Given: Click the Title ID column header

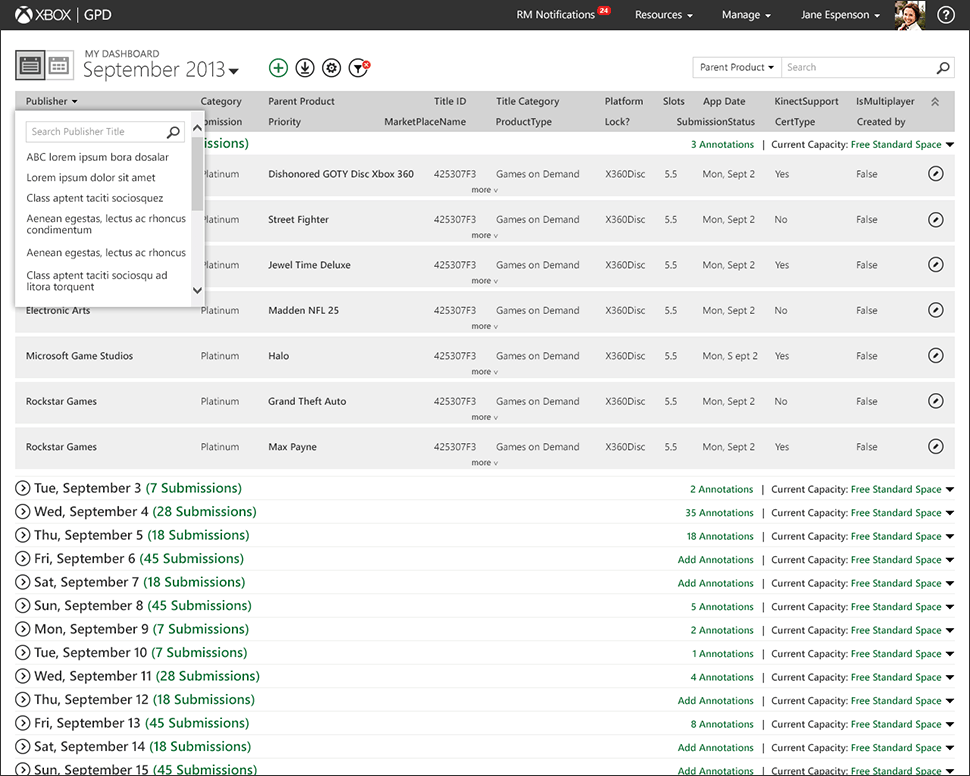Looking at the screenshot, I should 450,101.
